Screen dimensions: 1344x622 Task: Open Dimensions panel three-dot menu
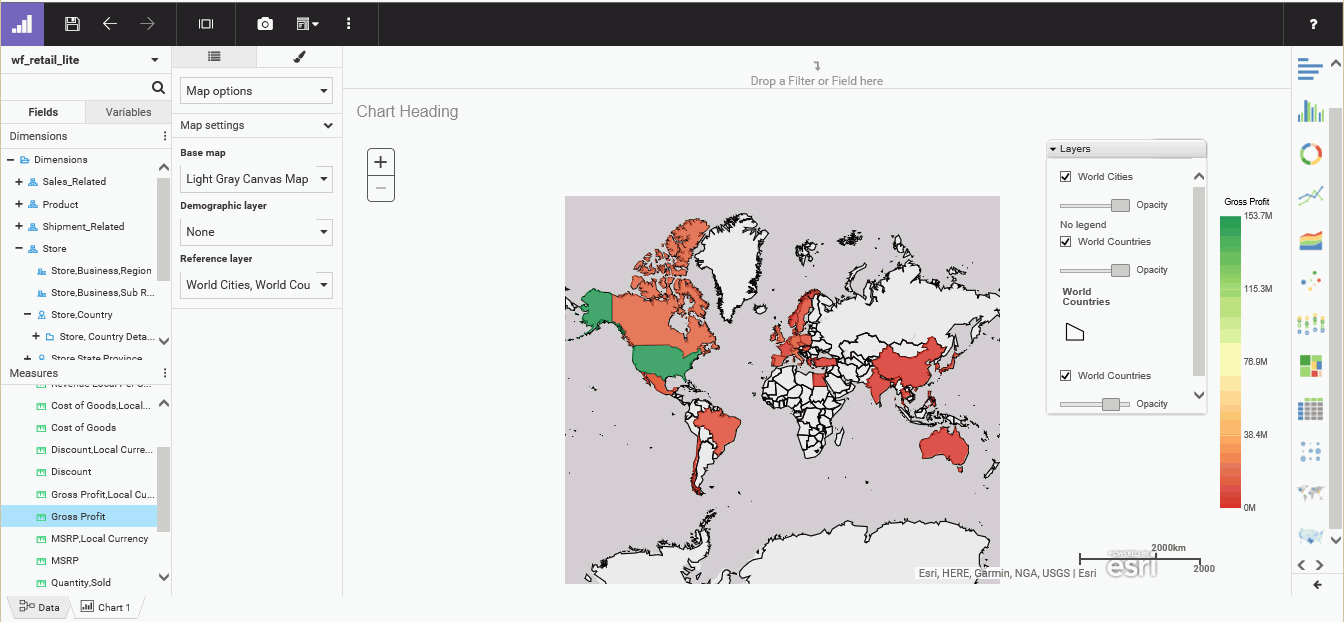point(165,136)
